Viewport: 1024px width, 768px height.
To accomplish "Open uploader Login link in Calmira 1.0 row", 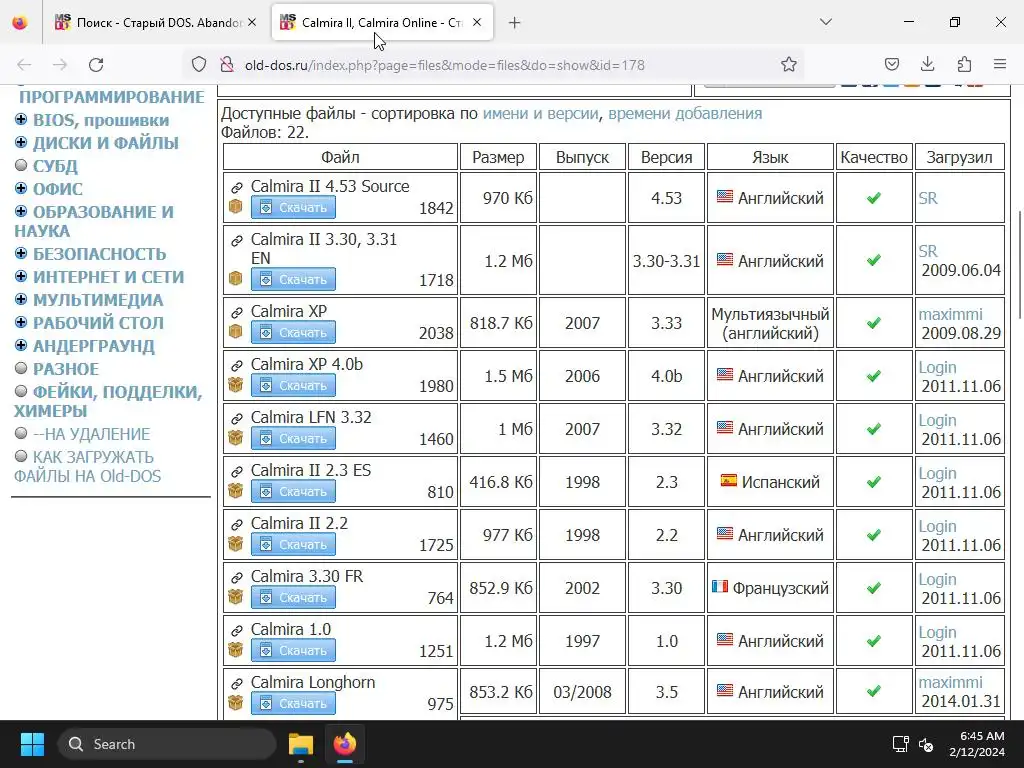I will coord(937,632).
